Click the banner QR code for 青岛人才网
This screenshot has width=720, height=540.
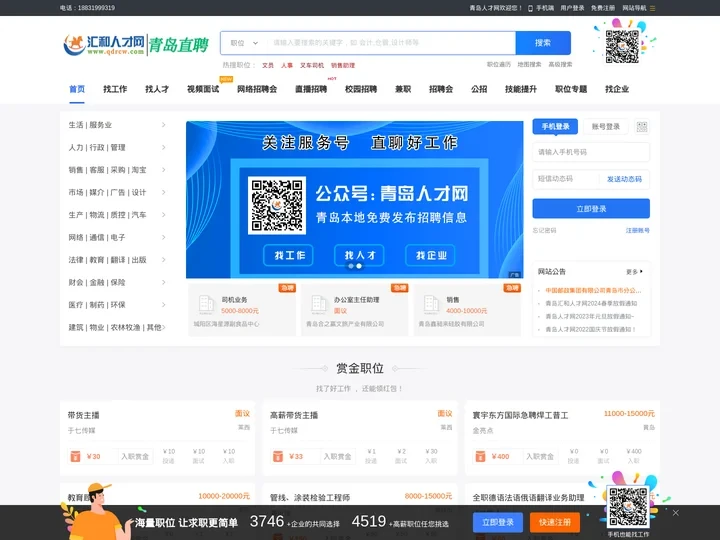(x=277, y=205)
